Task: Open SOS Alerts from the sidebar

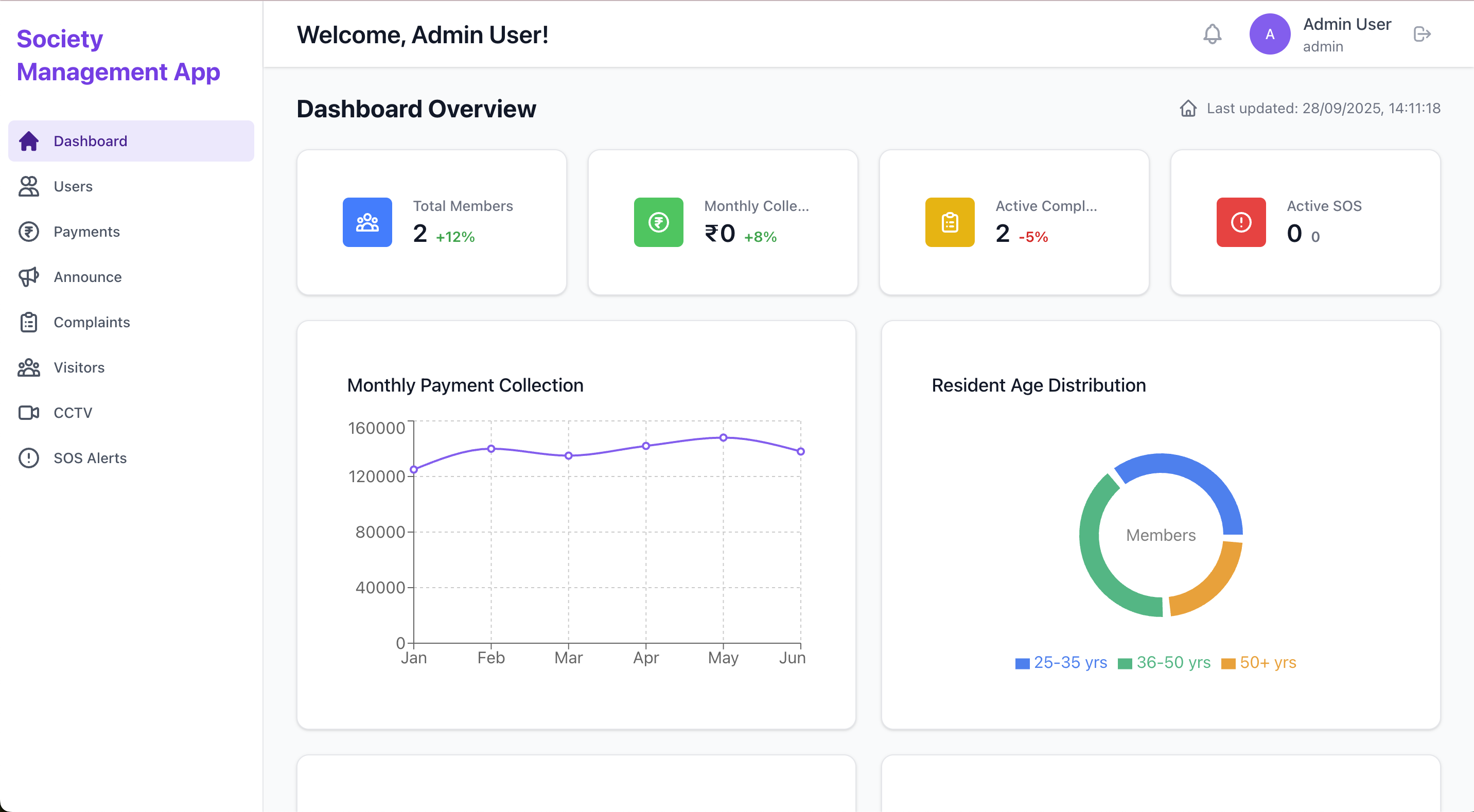Action: point(90,458)
